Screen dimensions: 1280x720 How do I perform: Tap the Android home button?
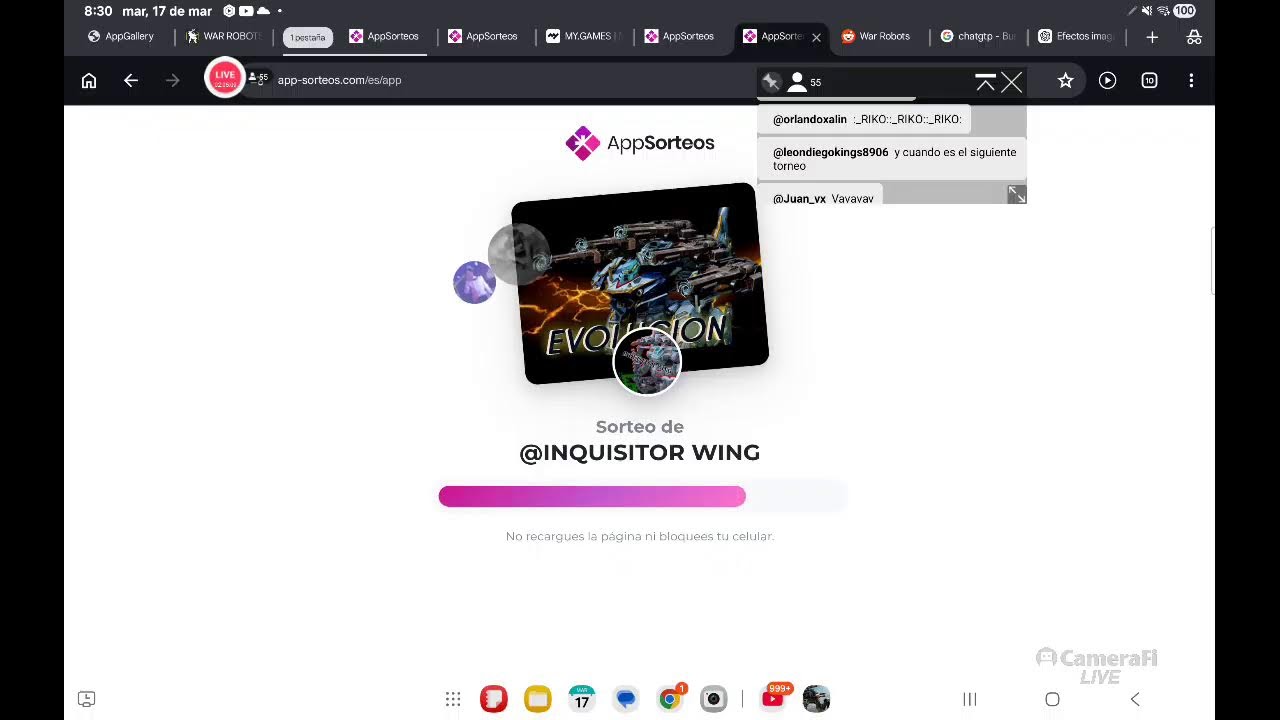point(1052,699)
